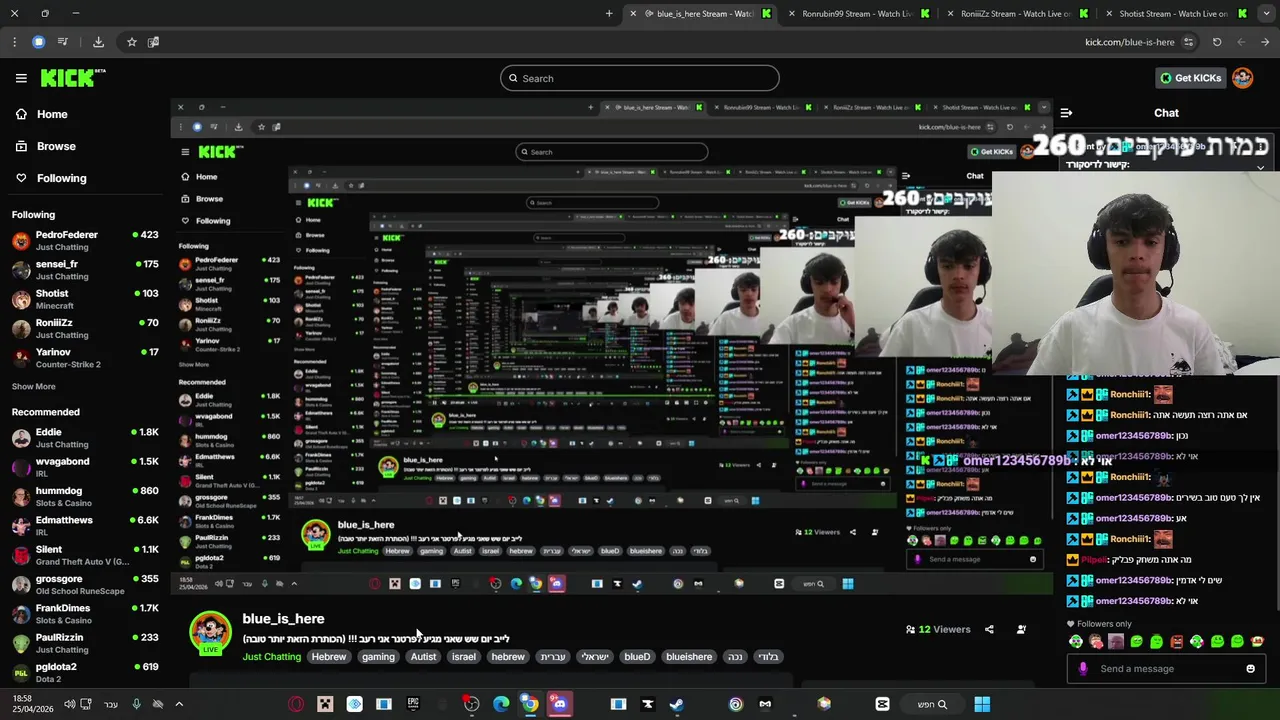Click the follow user icon beside share
Viewport: 1280px width, 720px height.
1021,629
